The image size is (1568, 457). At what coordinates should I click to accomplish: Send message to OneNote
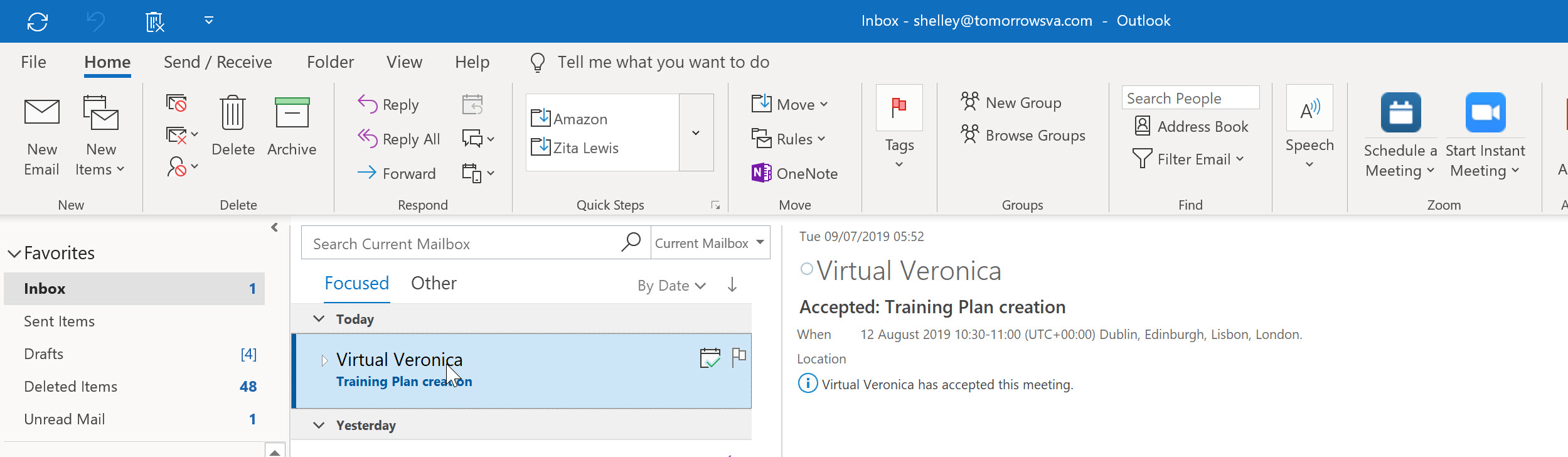click(794, 173)
